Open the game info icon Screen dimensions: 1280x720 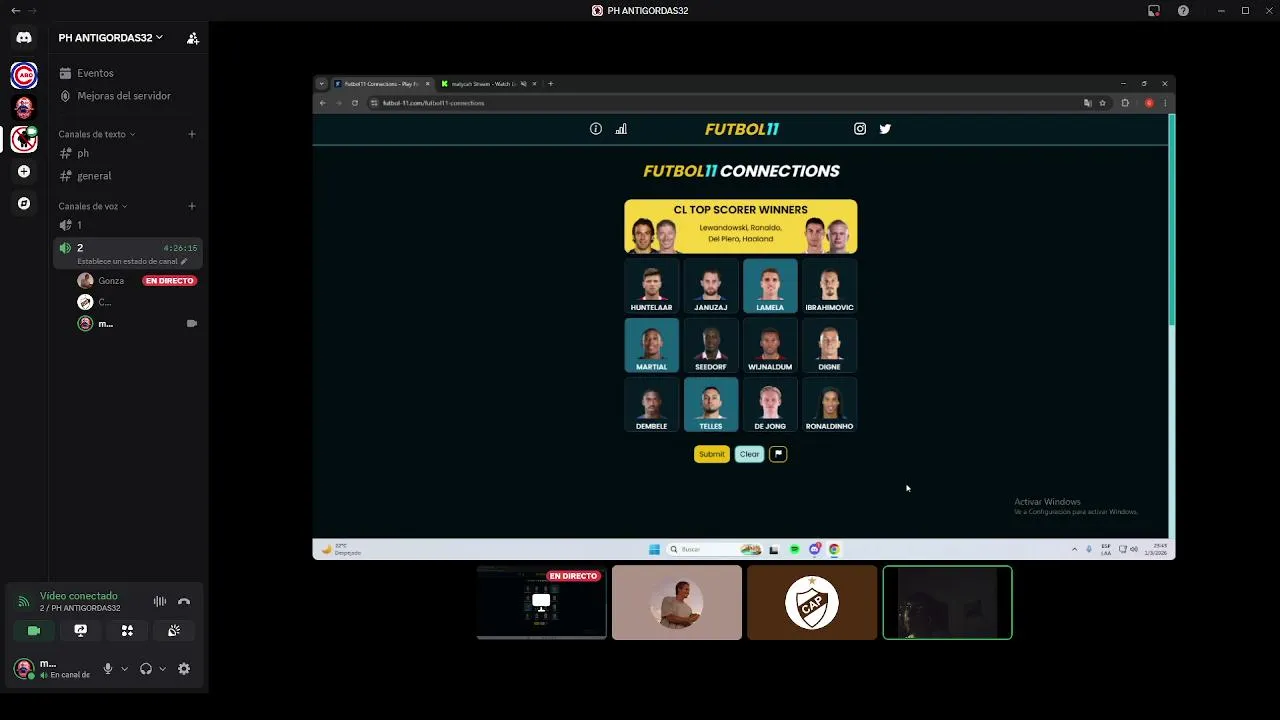[x=596, y=129]
